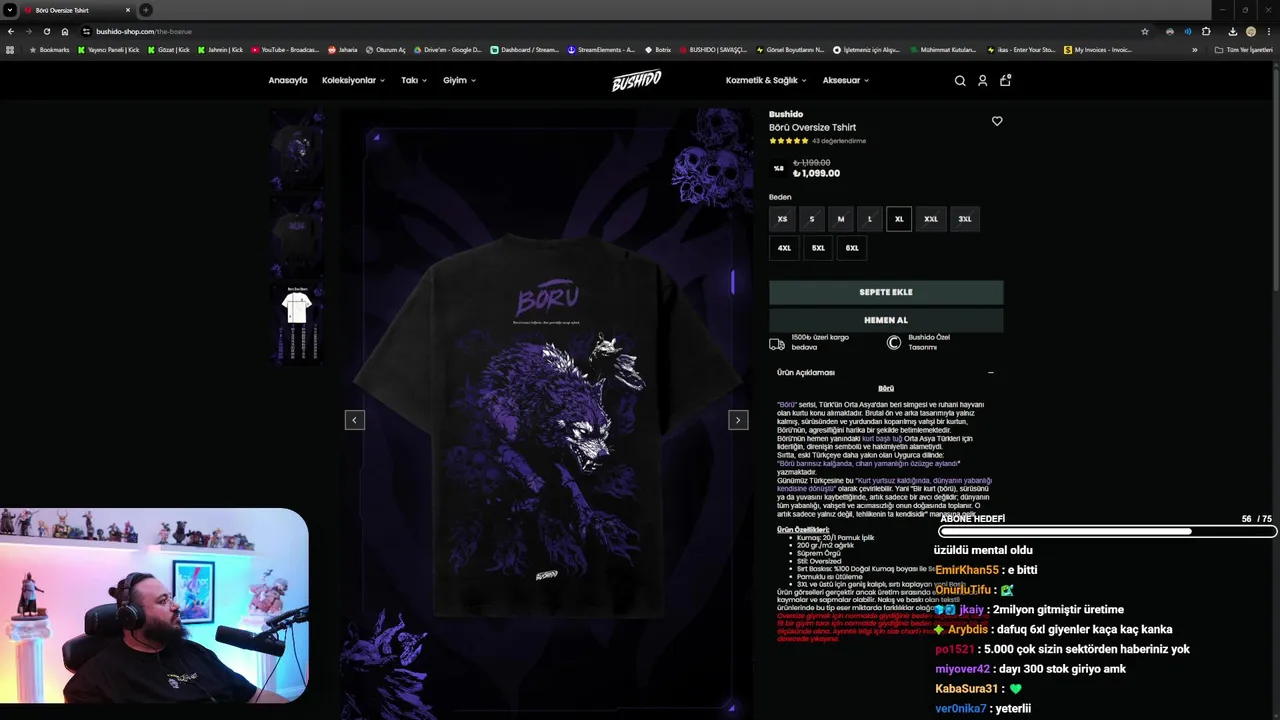The height and width of the screenshot is (720, 1280).
Task: Select size XXL
Action: pyautogui.click(x=931, y=219)
